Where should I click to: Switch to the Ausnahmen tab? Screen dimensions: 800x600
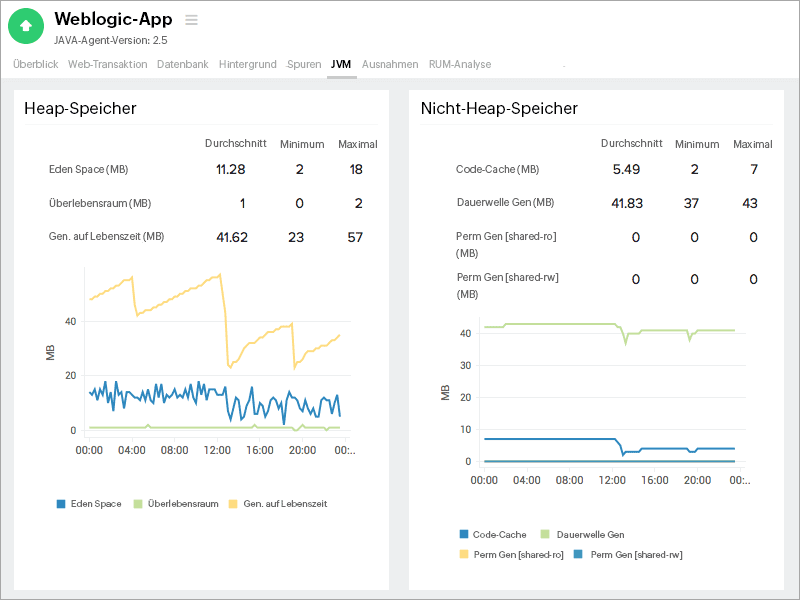[390, 64]
